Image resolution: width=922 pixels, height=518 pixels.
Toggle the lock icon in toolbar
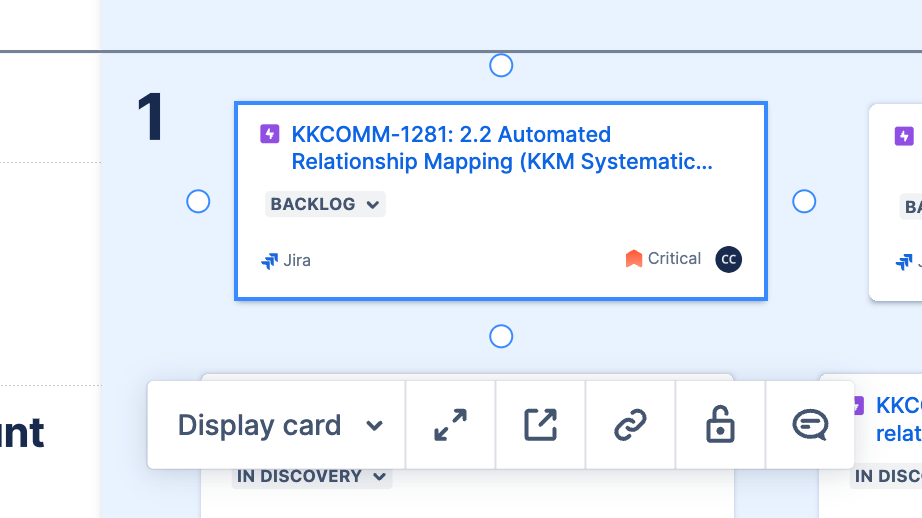pyautogui.click(x=720, y=425)
